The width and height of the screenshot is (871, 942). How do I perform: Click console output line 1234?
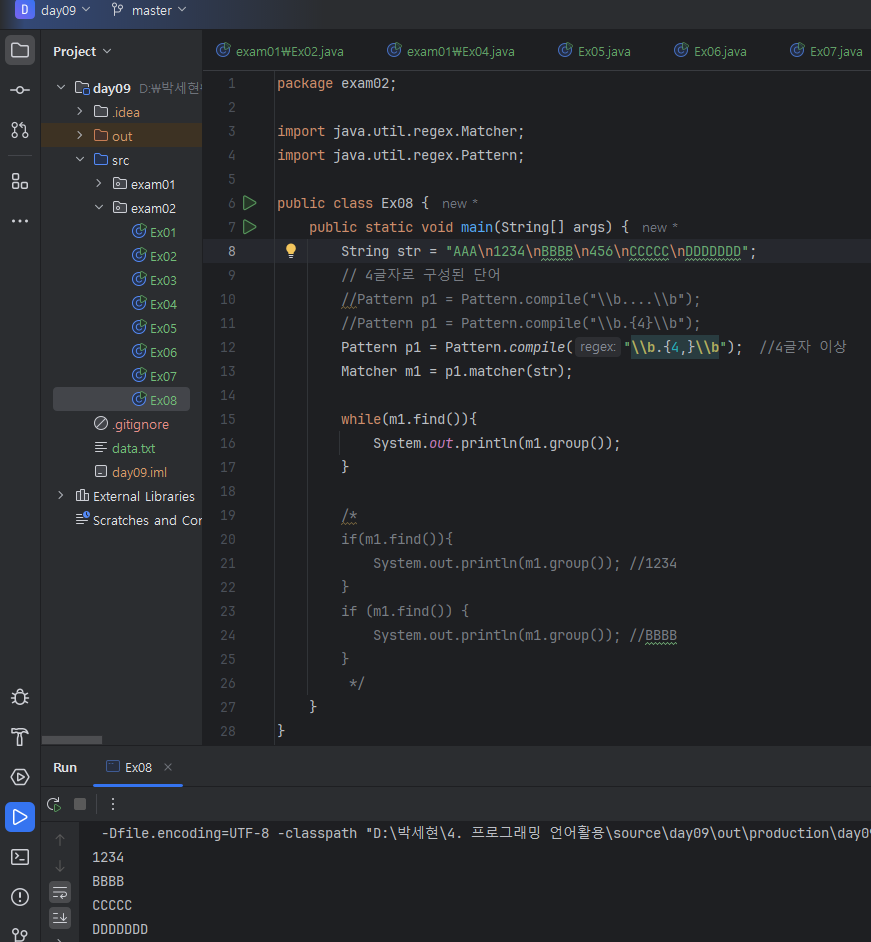[x=108, y=857]
